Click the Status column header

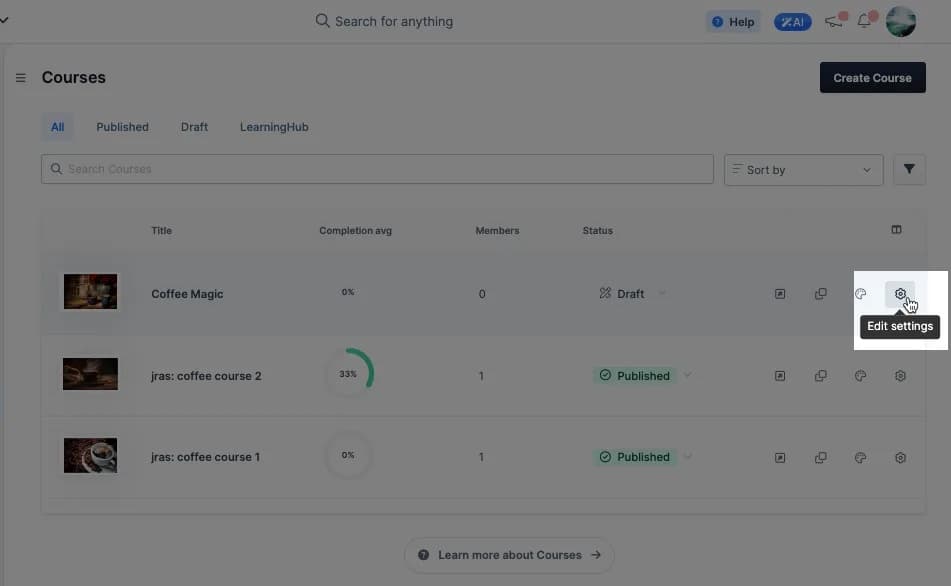coord(597,231)
